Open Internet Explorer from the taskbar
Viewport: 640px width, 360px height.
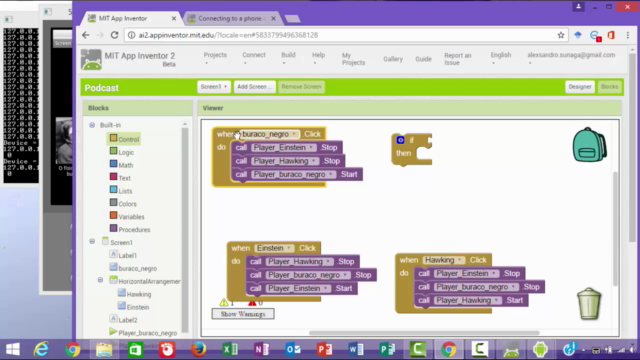[x=41, y=349]
